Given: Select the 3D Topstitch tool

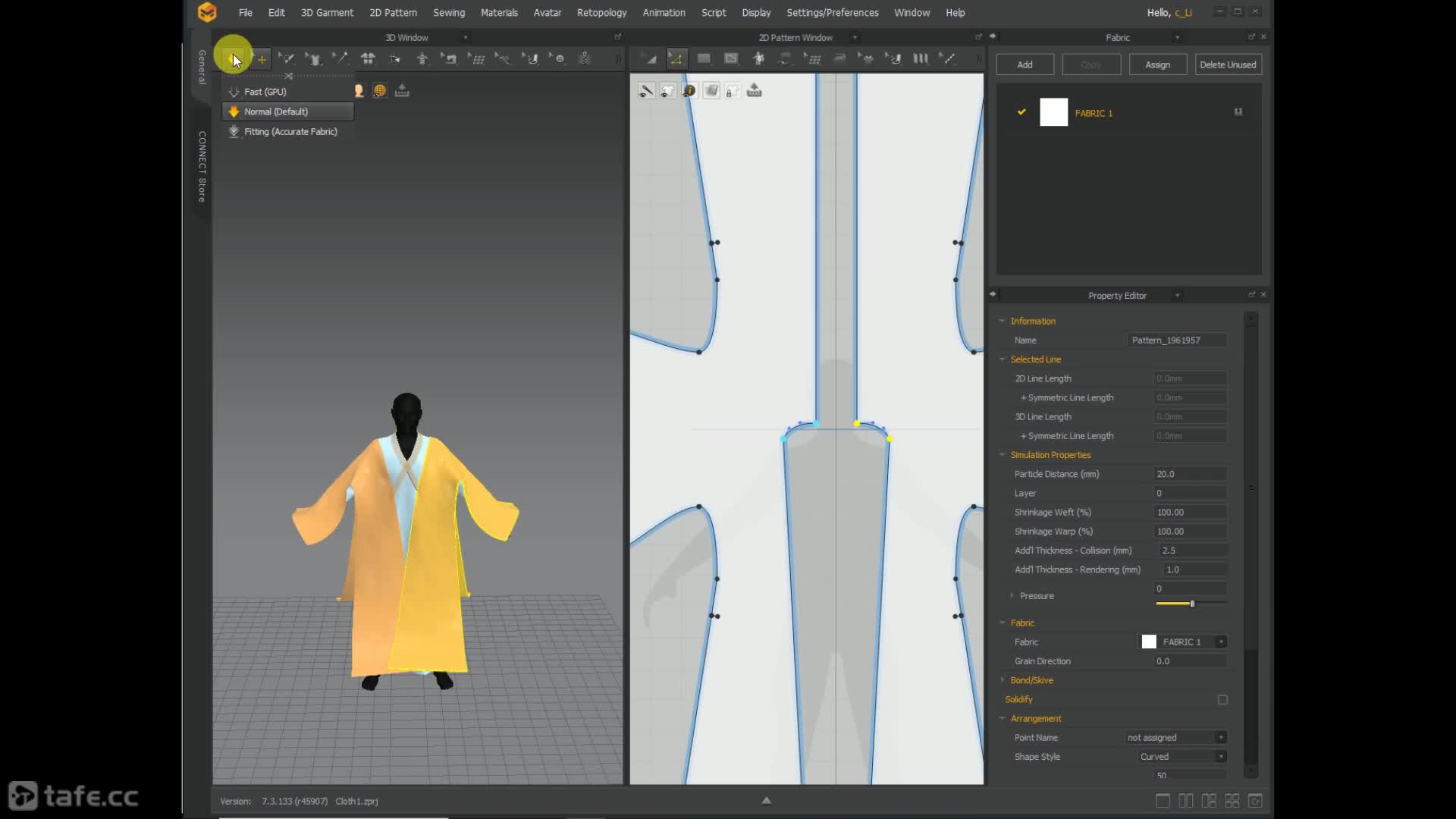Looking at the screenshot, I should 531,58.
